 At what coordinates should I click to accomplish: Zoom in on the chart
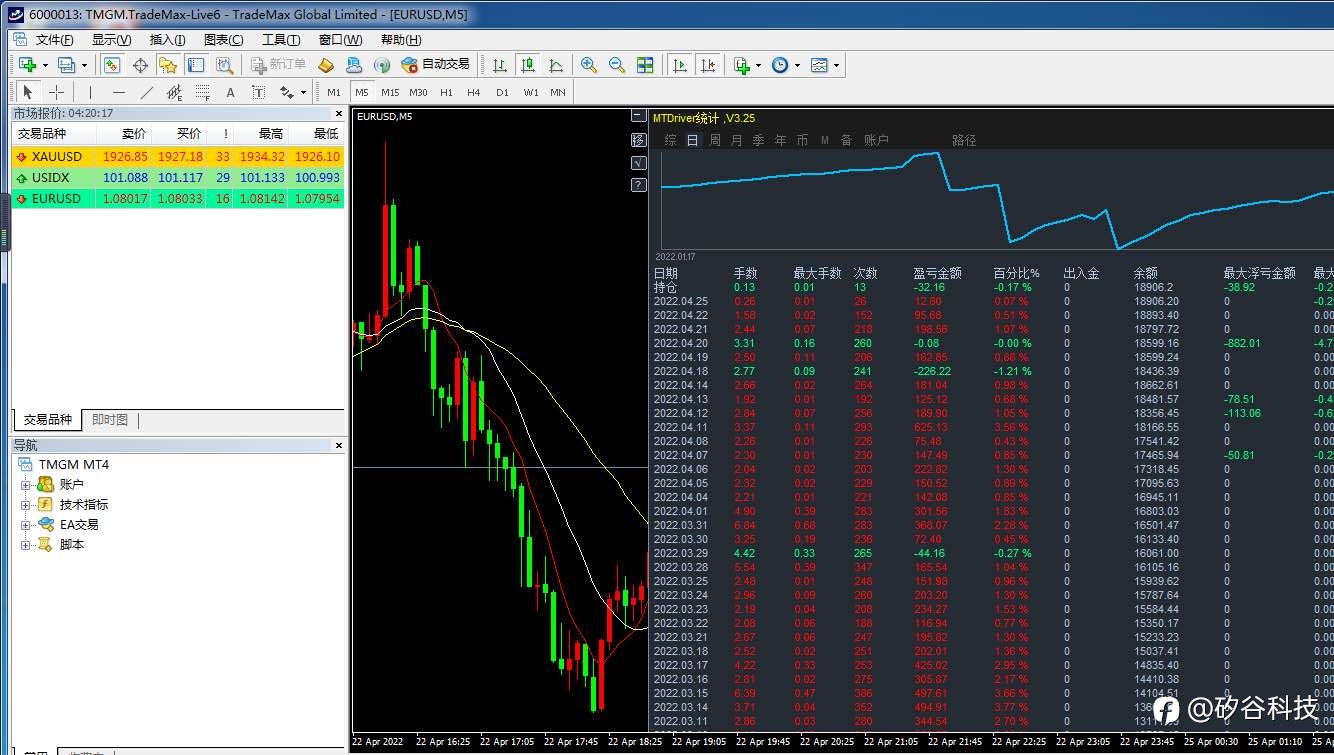[x=589, y=65]
